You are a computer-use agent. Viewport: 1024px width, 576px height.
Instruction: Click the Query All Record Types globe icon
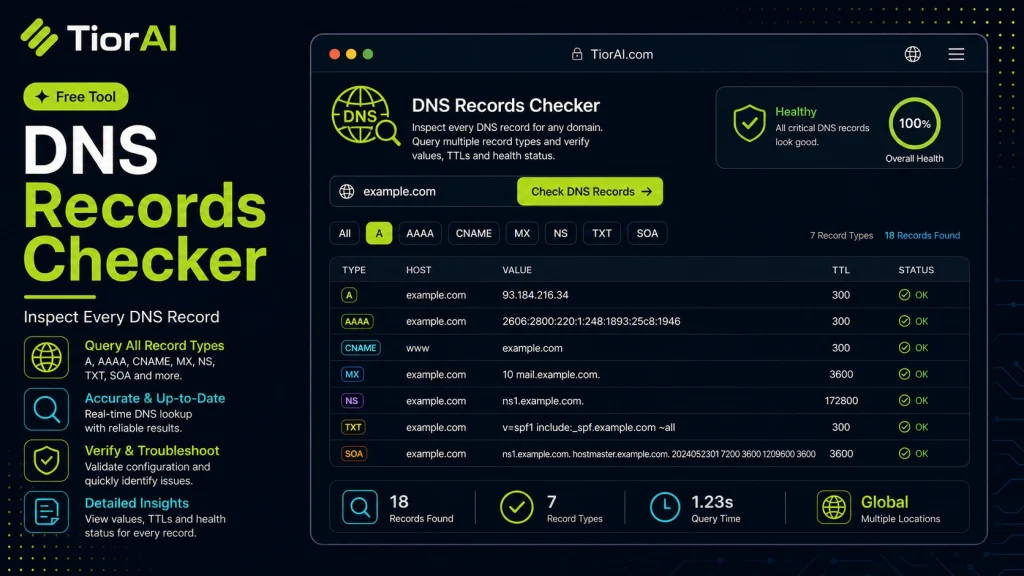(x=46, y=357)
